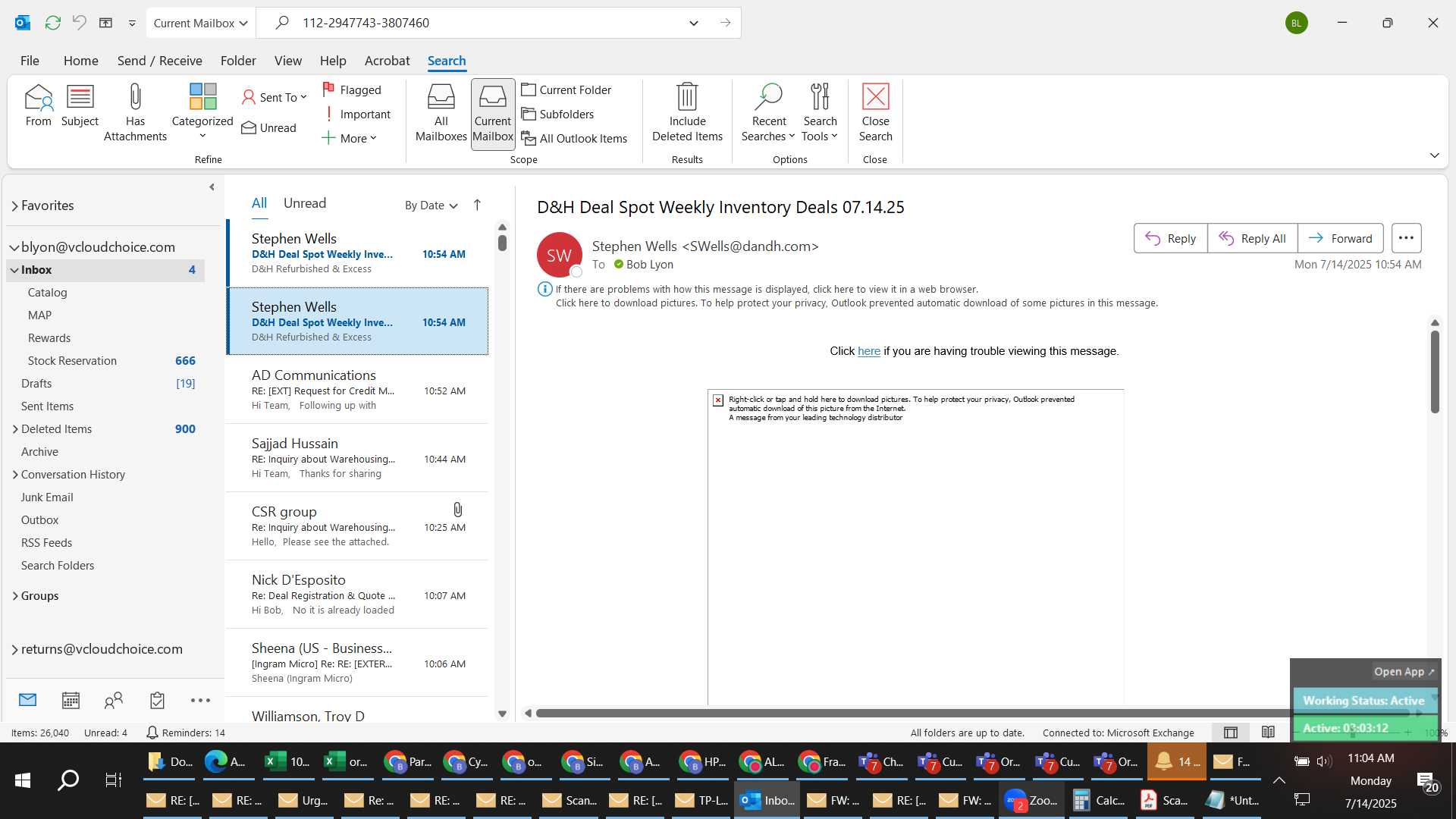Collapse the ribbon with chevron

pos(1434,155)
